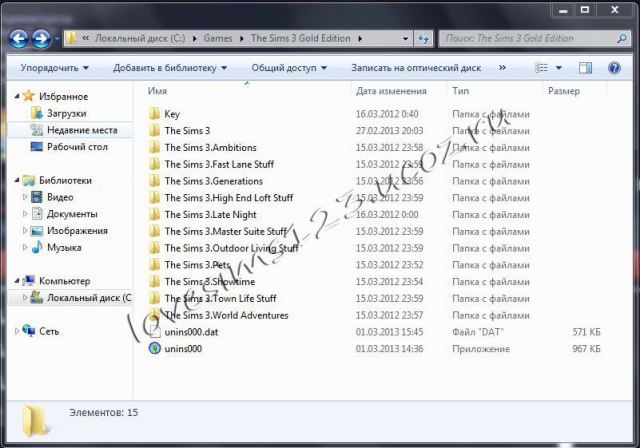
Task: Select The Sims 3.Pets folder
Action: [x=197, y=264]
